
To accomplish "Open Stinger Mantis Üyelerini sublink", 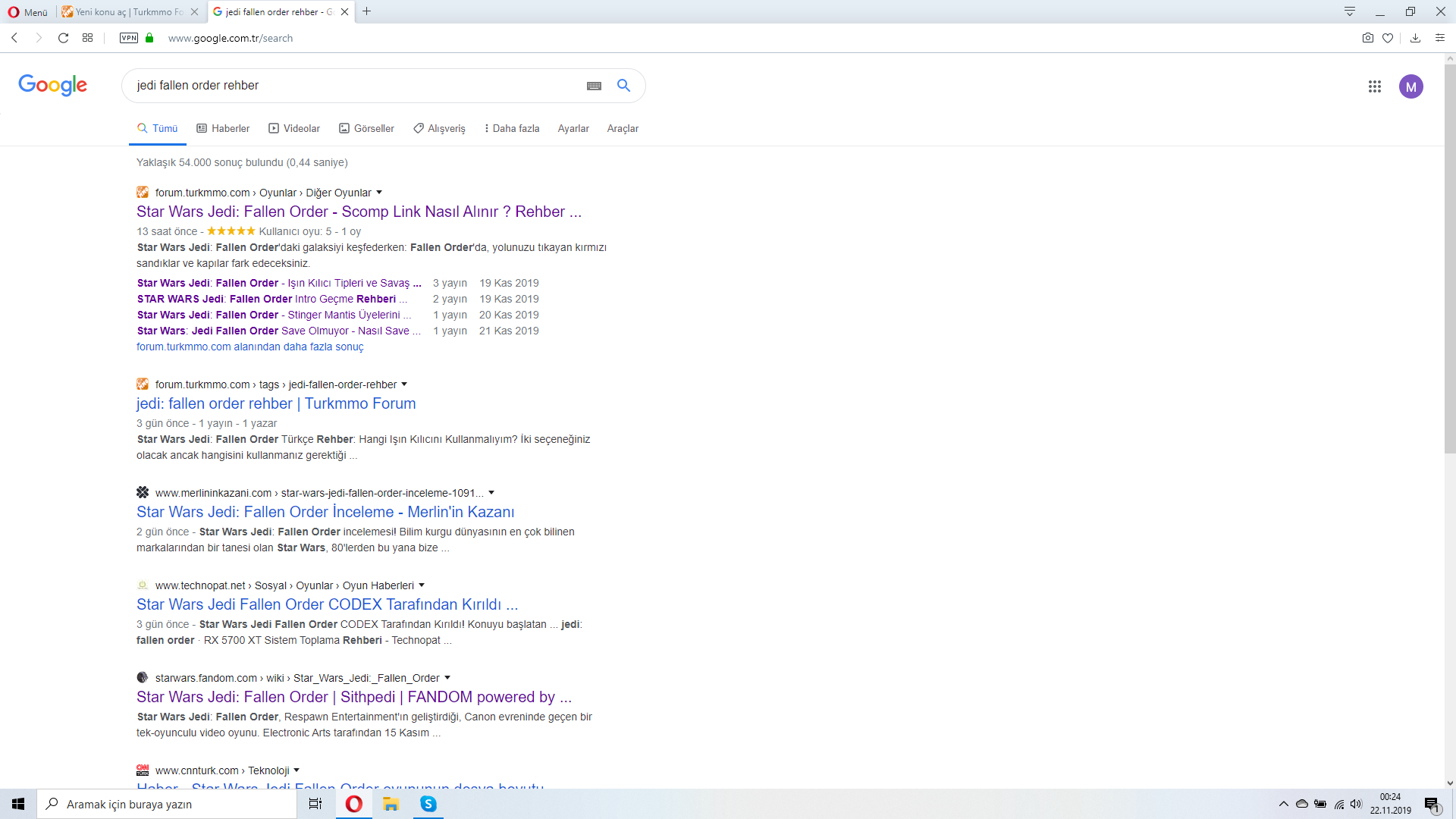I will pyautogui.click(x=275, y=315).
